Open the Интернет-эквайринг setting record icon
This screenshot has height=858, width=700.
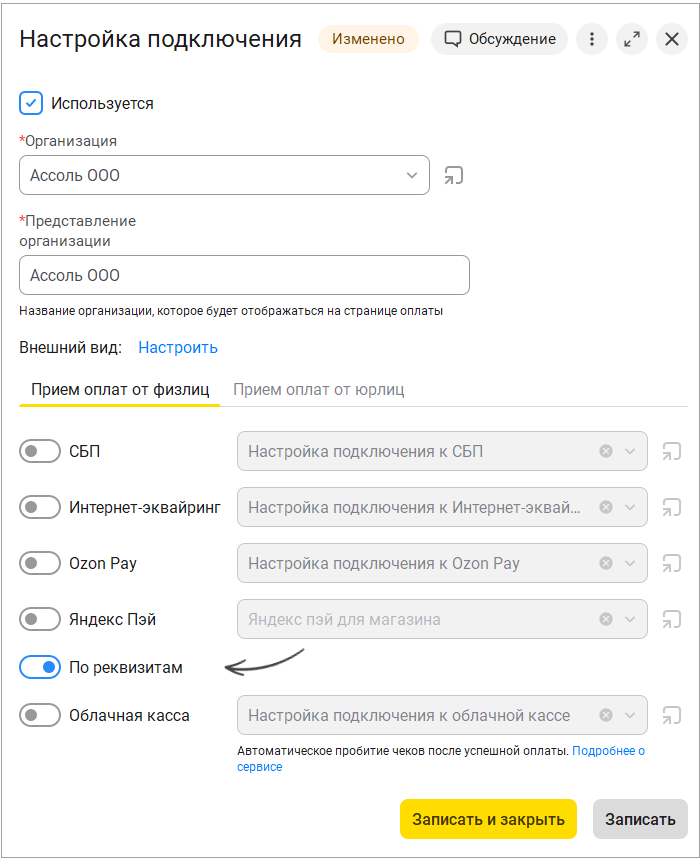(672, 507)
